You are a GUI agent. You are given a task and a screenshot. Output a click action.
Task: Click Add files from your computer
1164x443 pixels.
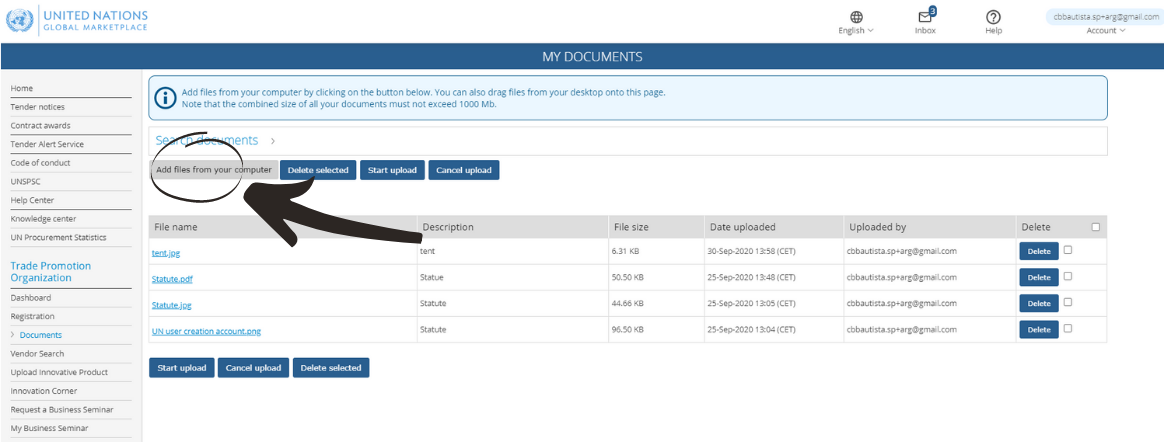[x=214, y=170]
